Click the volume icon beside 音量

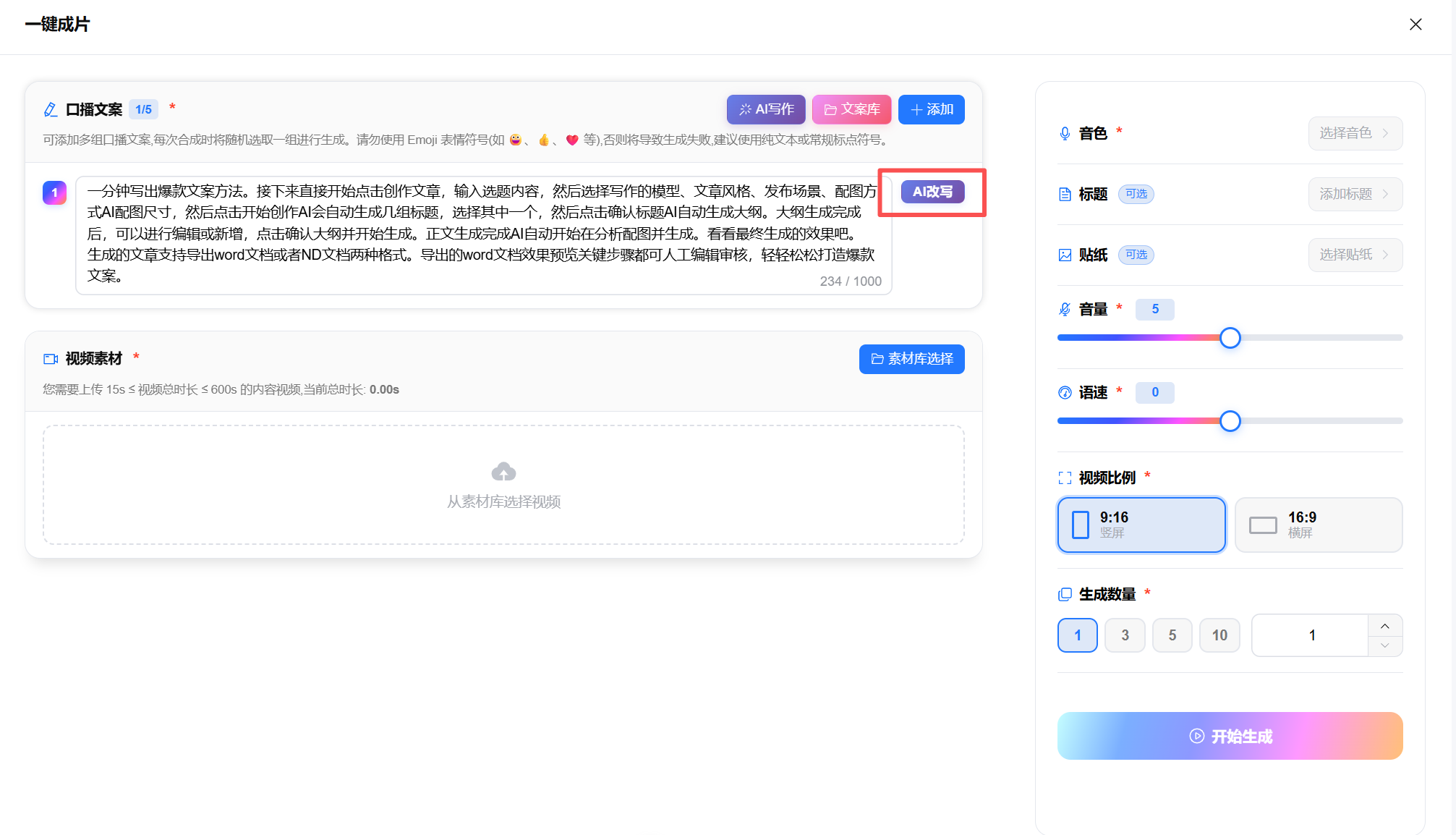1065,310
